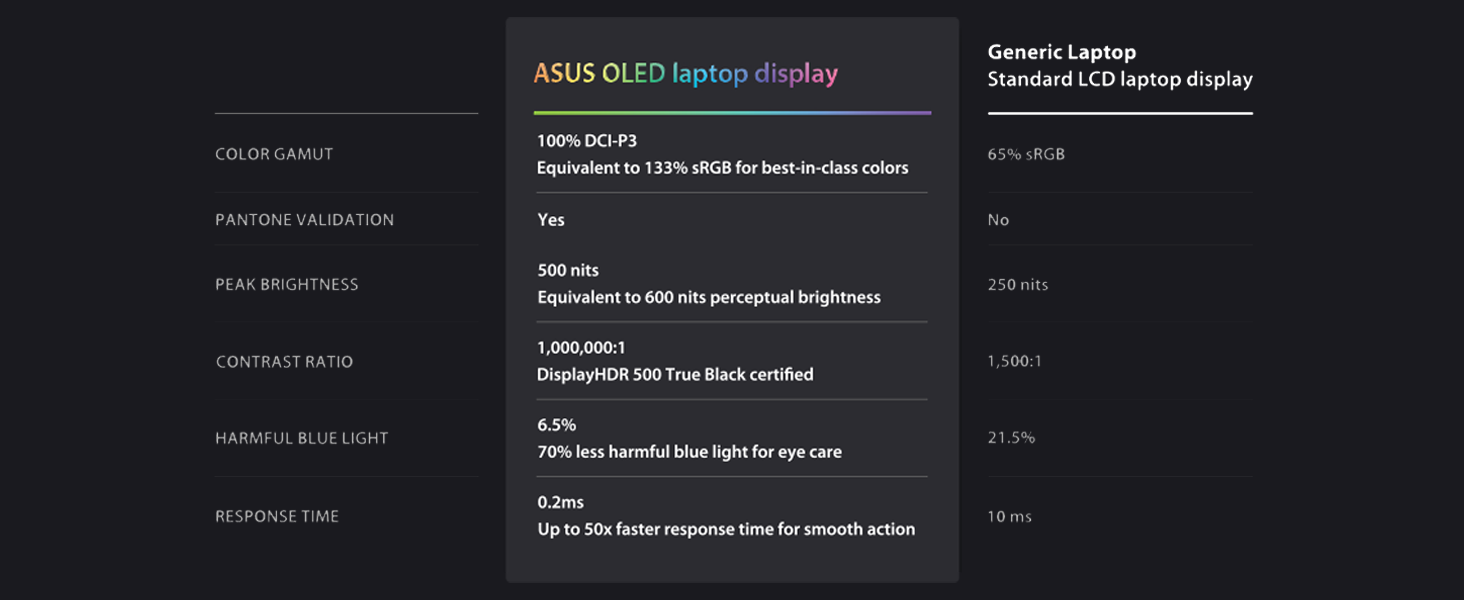Select the Standard LCD laptop display subtitle
1464x600 pixels.
(1119, 79)
